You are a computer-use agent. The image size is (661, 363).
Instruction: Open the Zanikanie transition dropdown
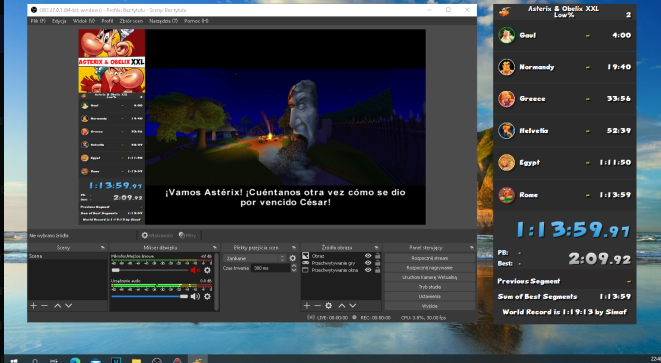pos(255,258)
